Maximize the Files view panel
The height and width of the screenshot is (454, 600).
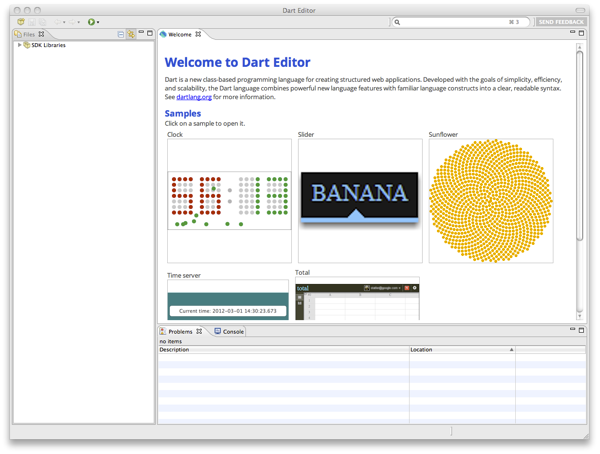pos(150,33)
